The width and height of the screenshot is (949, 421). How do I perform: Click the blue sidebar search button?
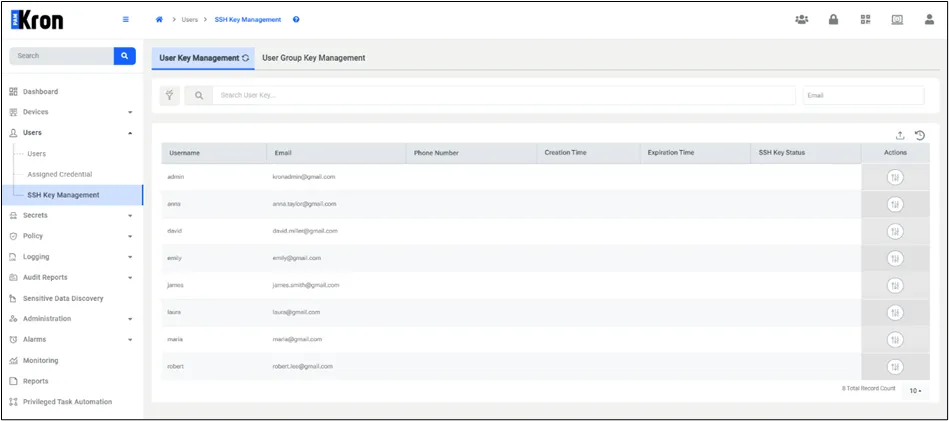(x=124, y=56)
